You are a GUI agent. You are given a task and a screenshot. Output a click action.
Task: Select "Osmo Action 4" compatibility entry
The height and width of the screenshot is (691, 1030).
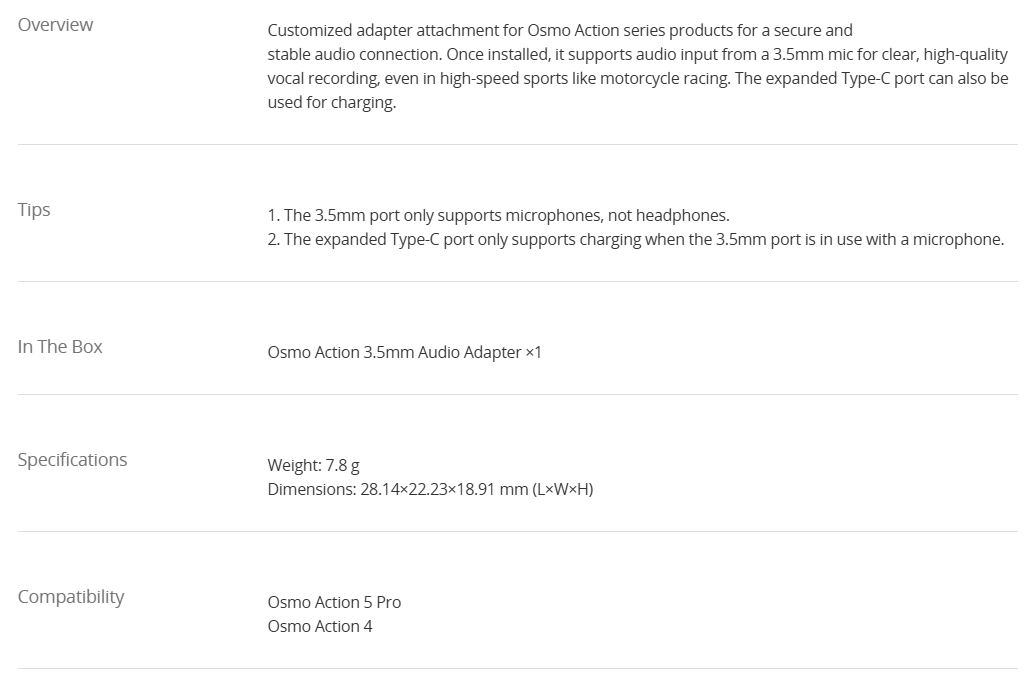pyautogui.click(x=320, y=626)
